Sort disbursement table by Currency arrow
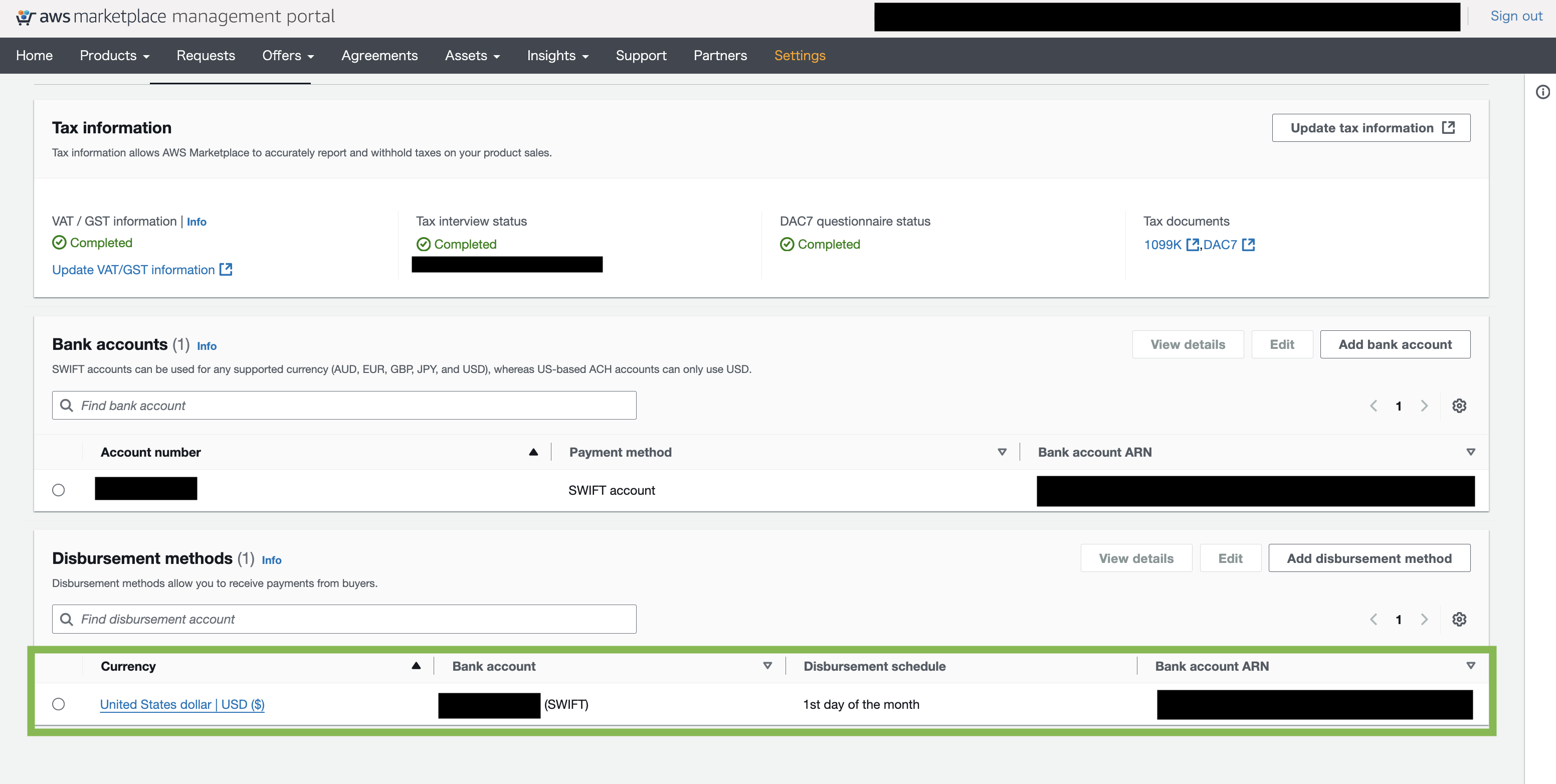Image resolution: width=1556 pixels, height=784 pixels. tap(416, 666)
